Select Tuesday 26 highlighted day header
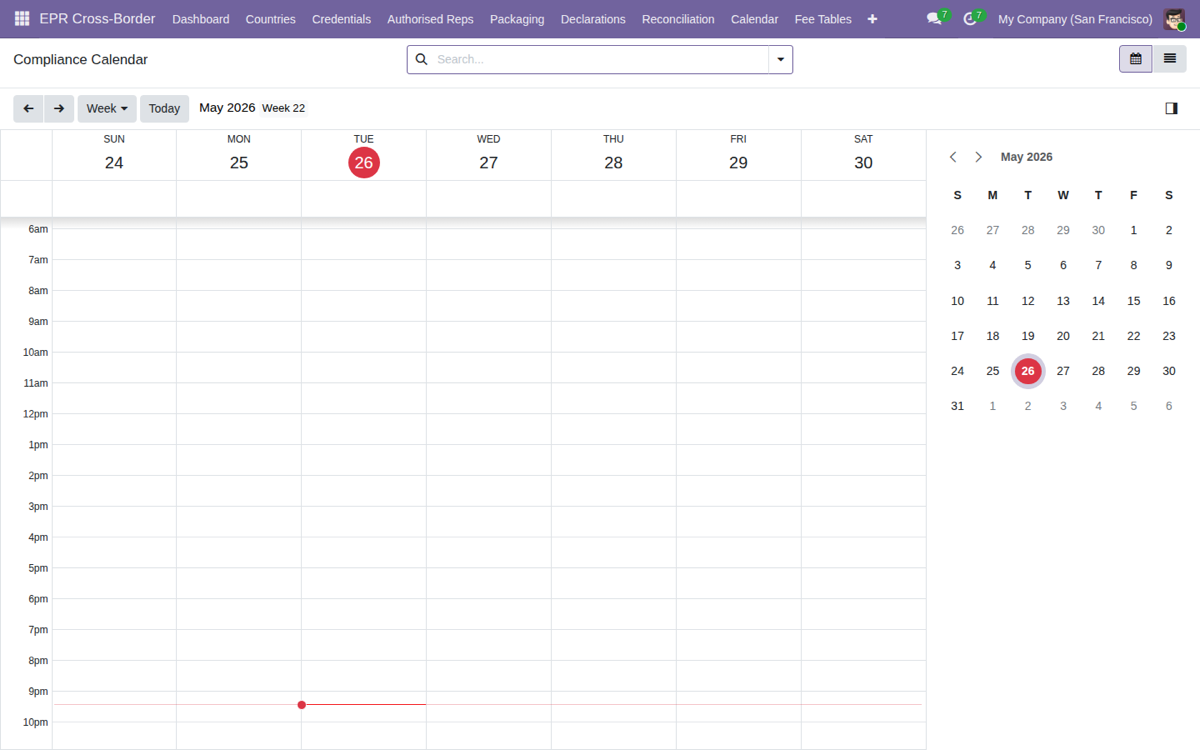1200x750 pixels. tap(364, 155)
